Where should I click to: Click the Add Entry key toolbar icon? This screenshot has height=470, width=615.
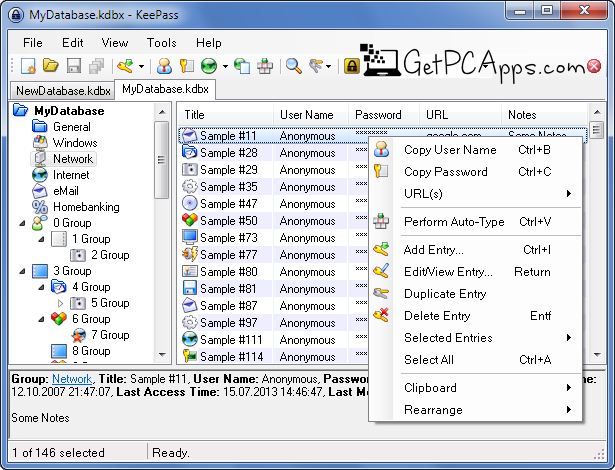tap(126, 66)
